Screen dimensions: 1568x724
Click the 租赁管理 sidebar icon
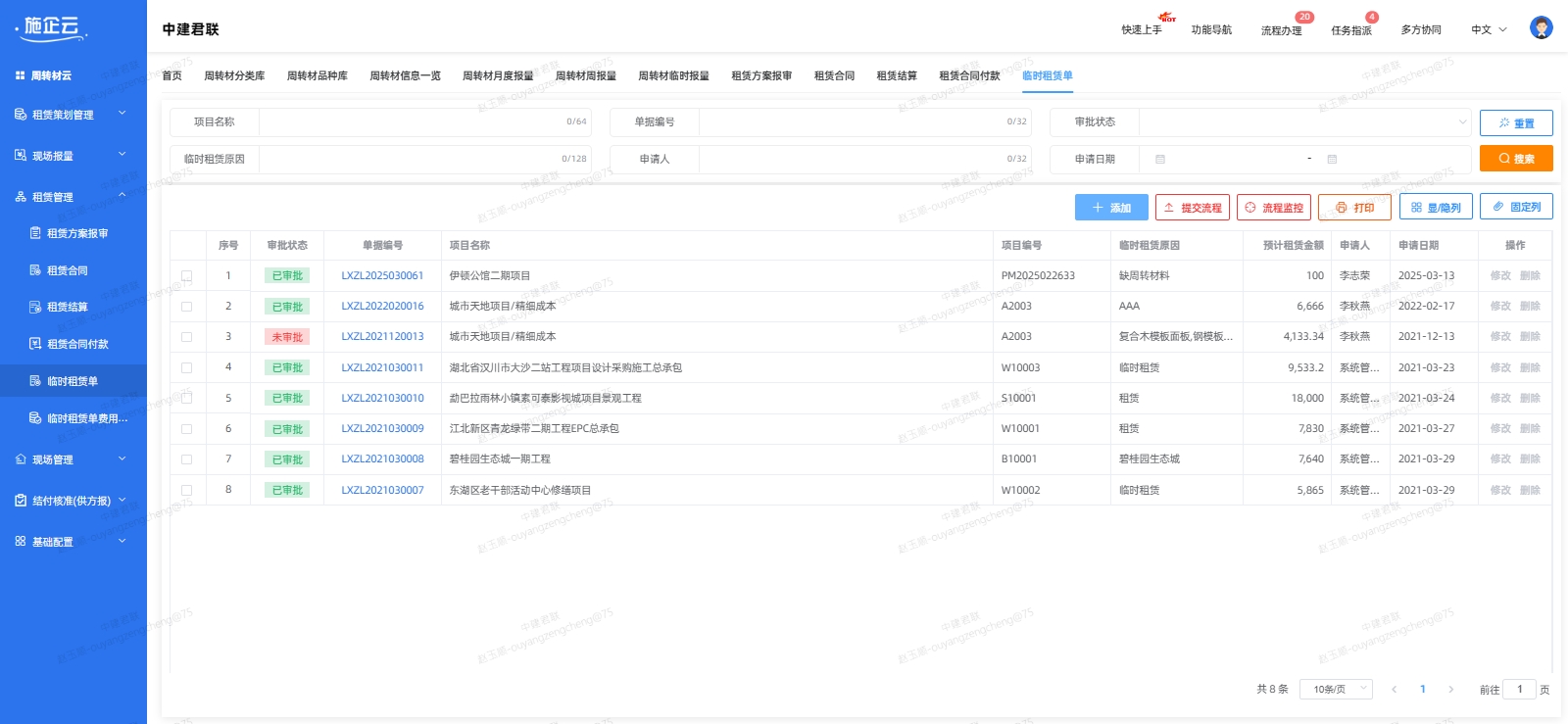pyautogui.click(x=21, y=197)
